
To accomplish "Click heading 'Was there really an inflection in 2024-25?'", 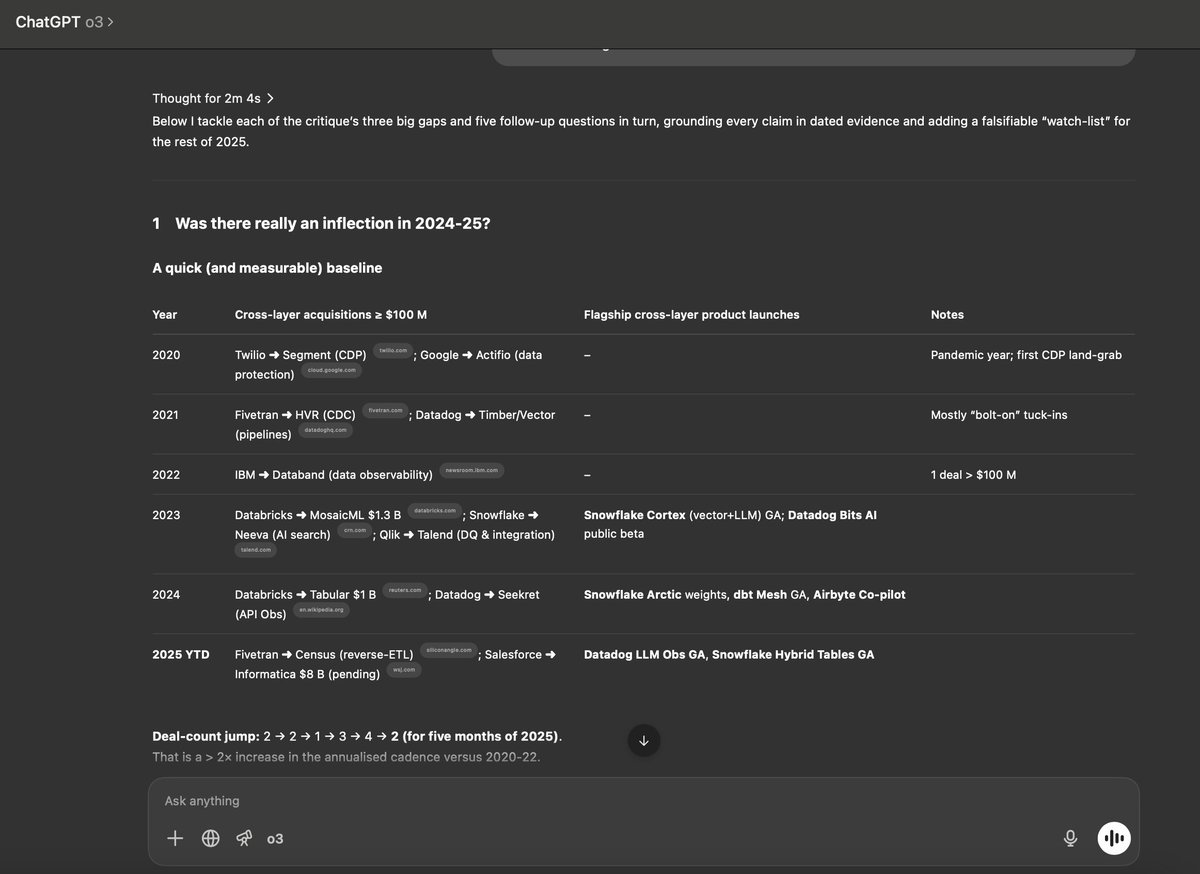I will click(332, 223).
